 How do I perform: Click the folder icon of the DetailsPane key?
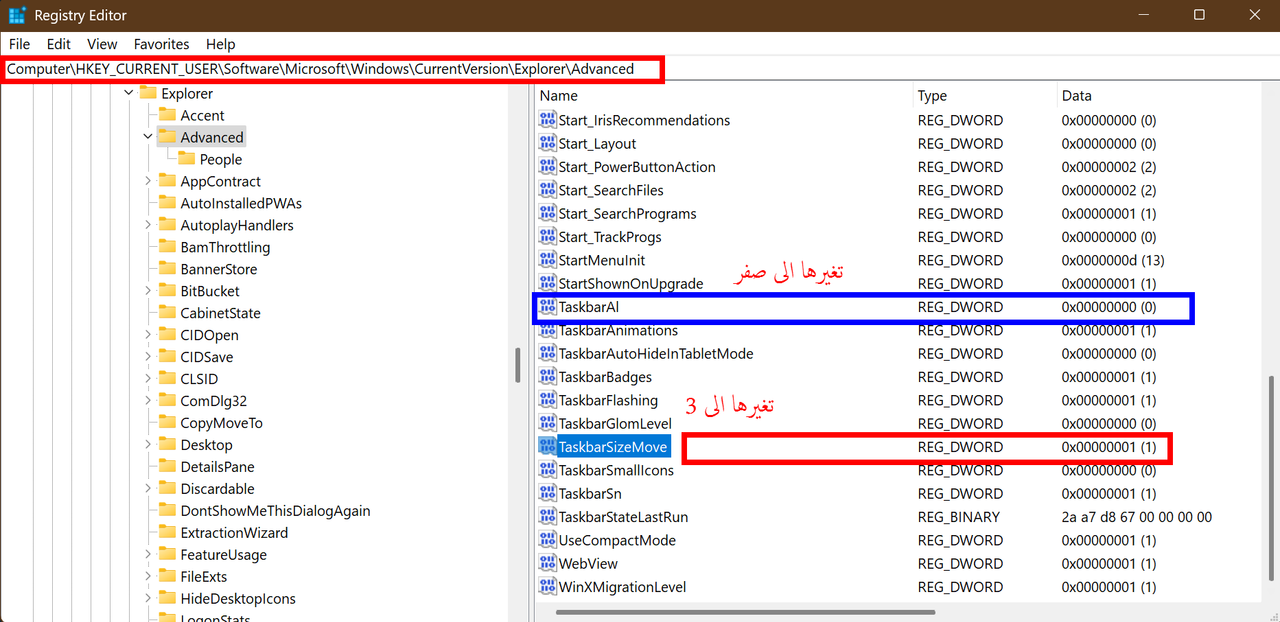click(167, 467)
